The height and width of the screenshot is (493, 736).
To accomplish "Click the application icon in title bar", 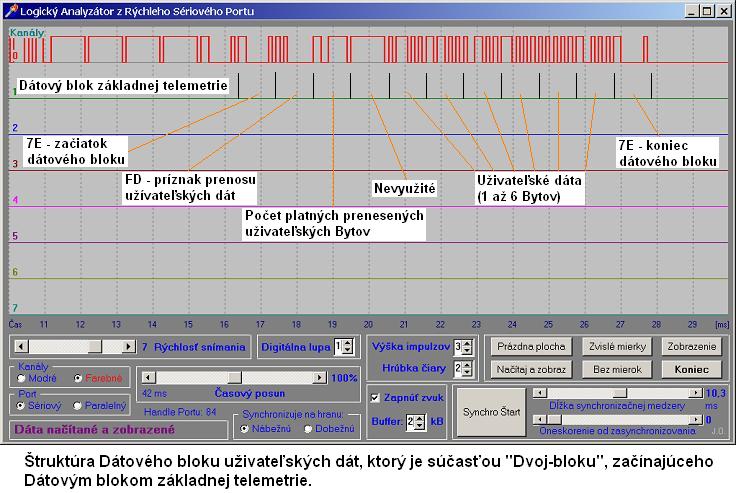I will coord(11,11).
